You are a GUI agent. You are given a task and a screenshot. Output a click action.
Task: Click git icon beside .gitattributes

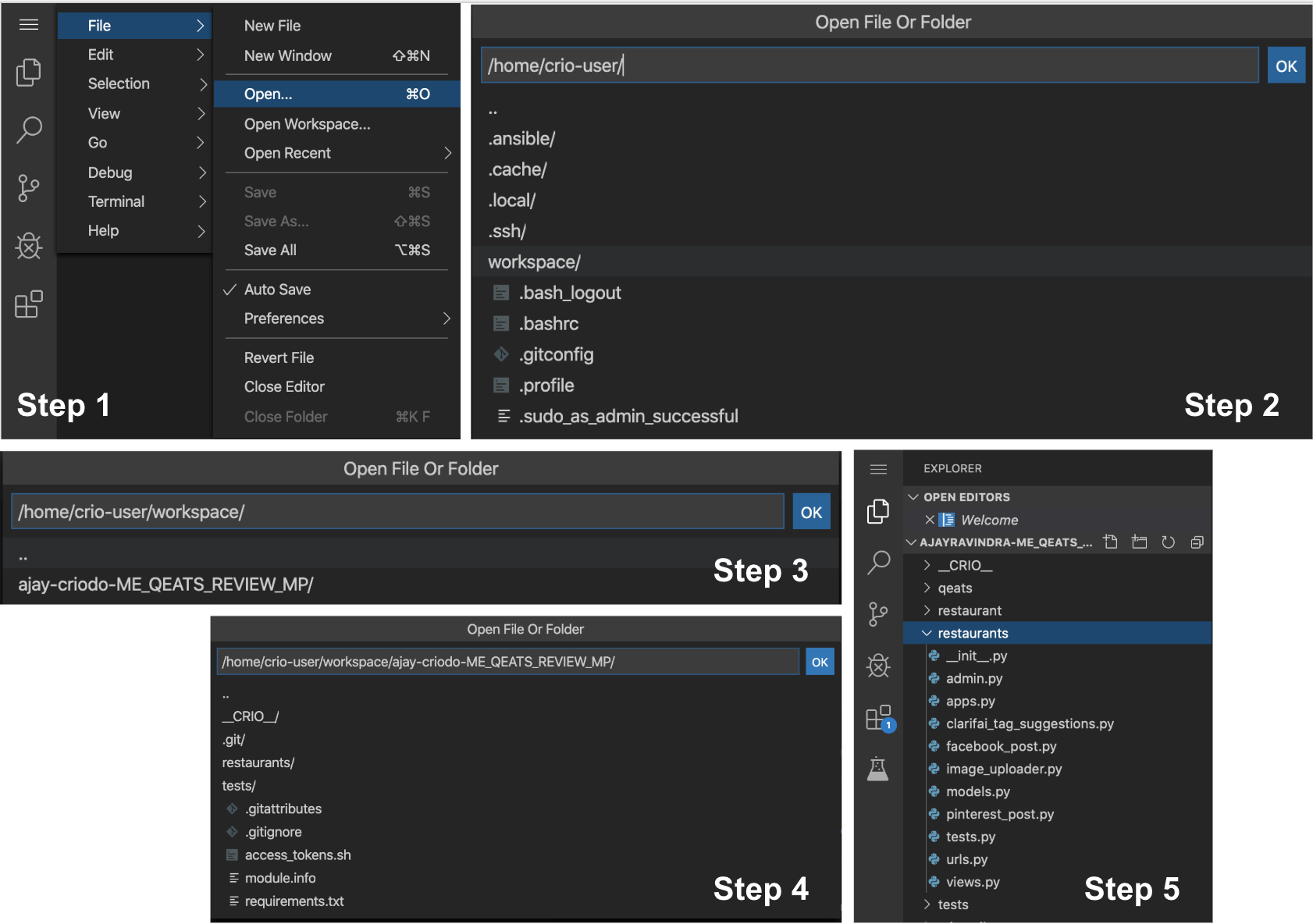click(x=232, y=808)
